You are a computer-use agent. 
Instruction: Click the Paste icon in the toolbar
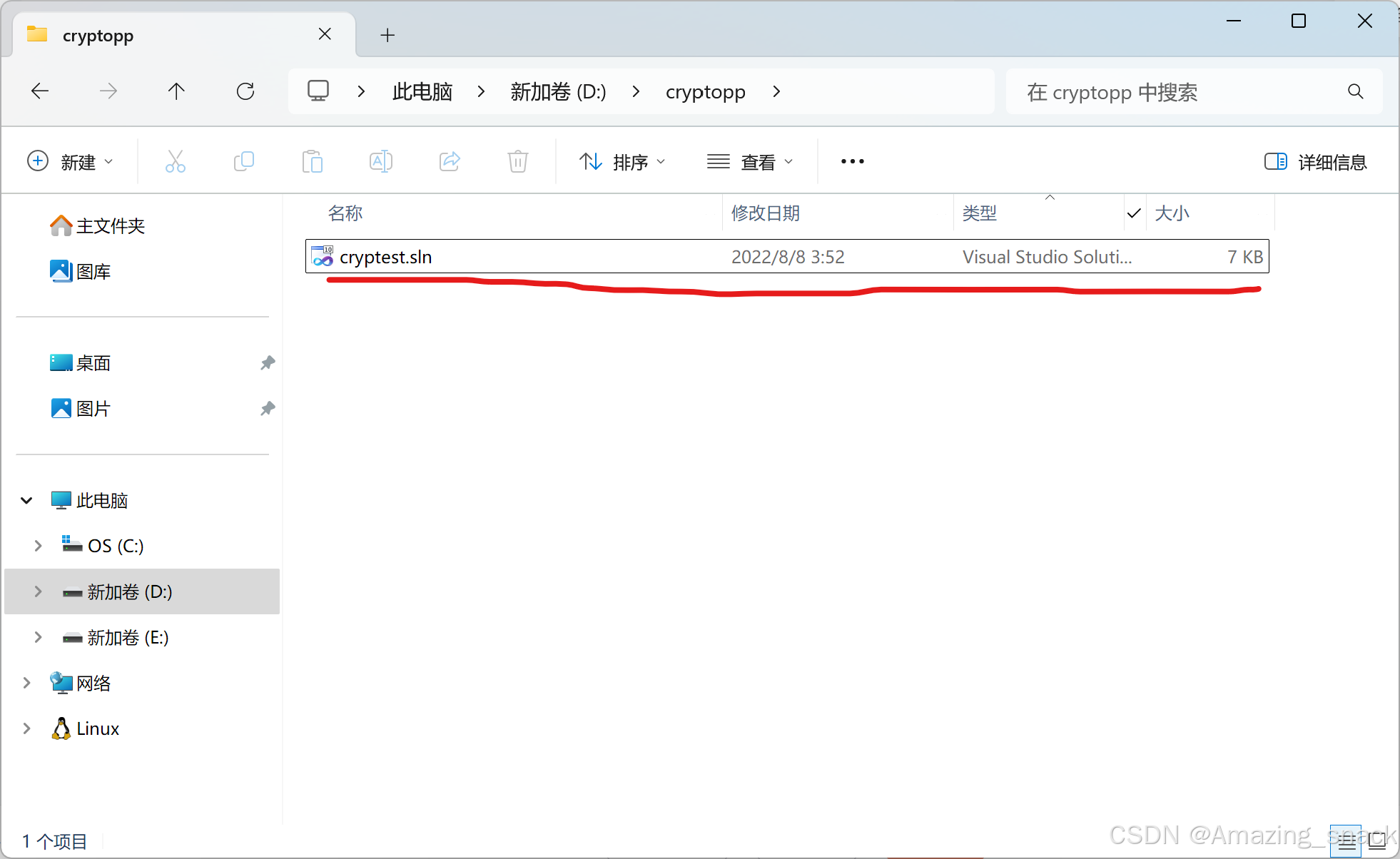[x=313, y=161]
